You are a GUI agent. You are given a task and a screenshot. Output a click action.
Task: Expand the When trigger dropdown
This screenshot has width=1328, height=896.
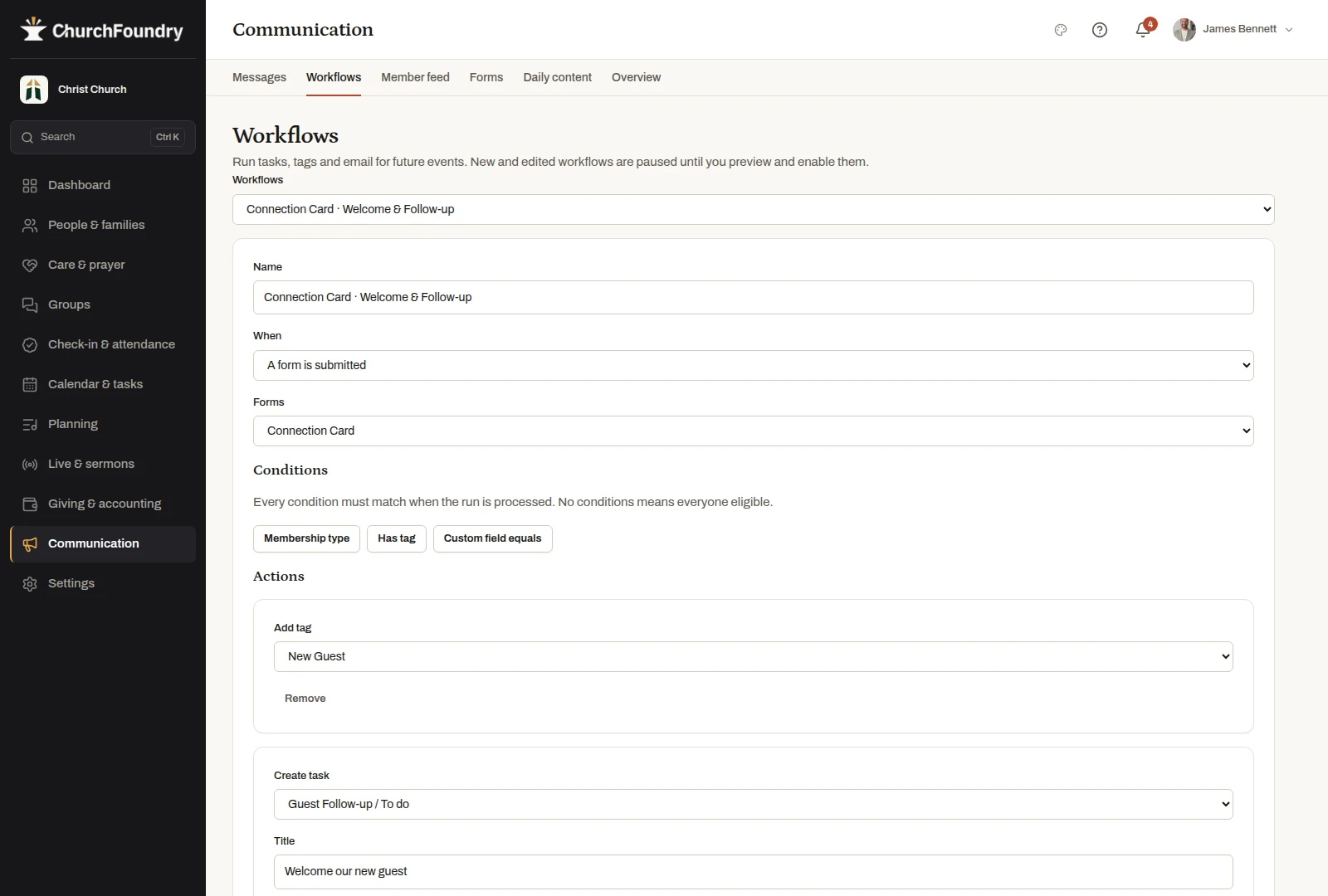[753, 365]
